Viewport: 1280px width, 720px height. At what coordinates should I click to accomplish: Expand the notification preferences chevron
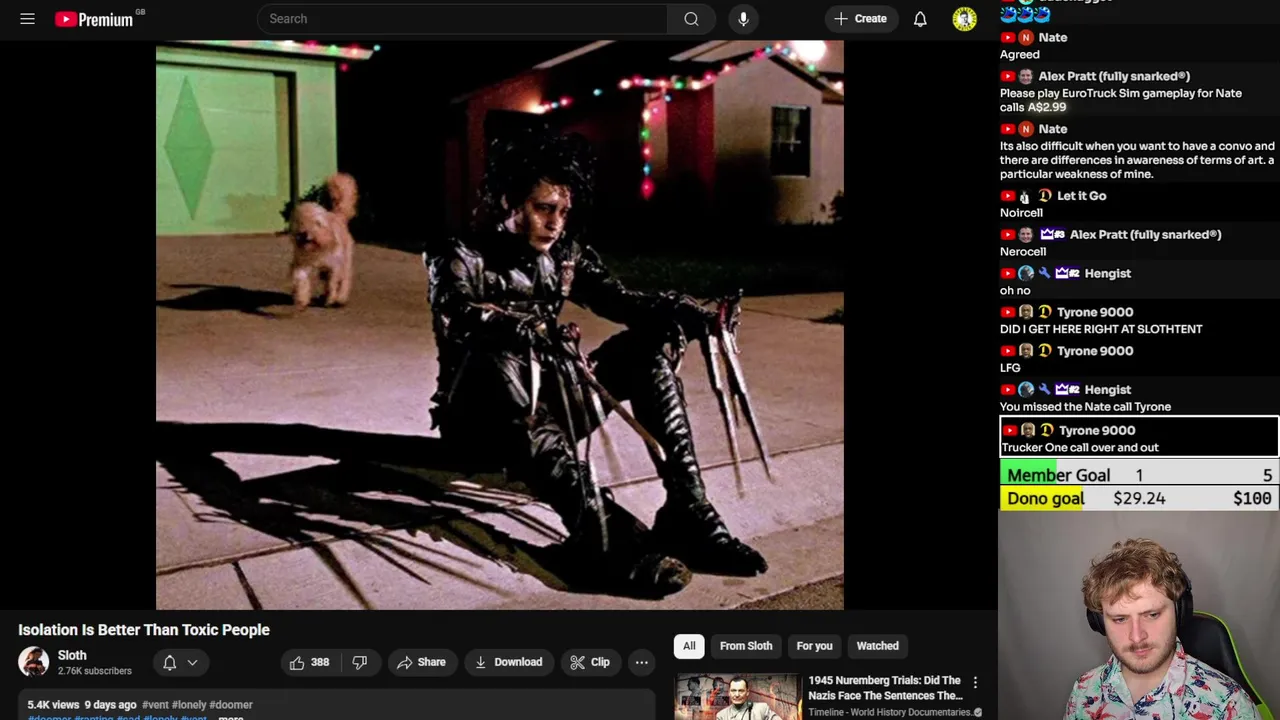click(192, 662)
